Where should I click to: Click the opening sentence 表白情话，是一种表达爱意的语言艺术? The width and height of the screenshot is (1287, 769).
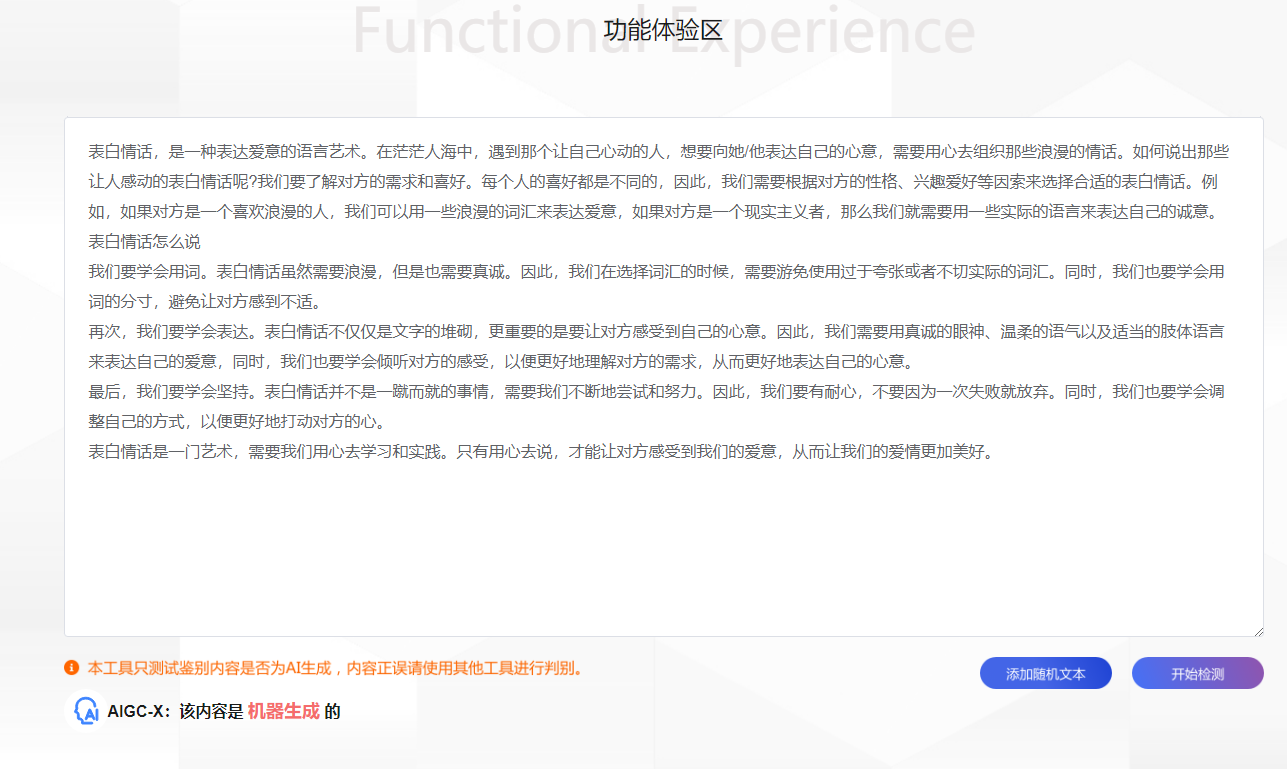(x=229, y=152)
